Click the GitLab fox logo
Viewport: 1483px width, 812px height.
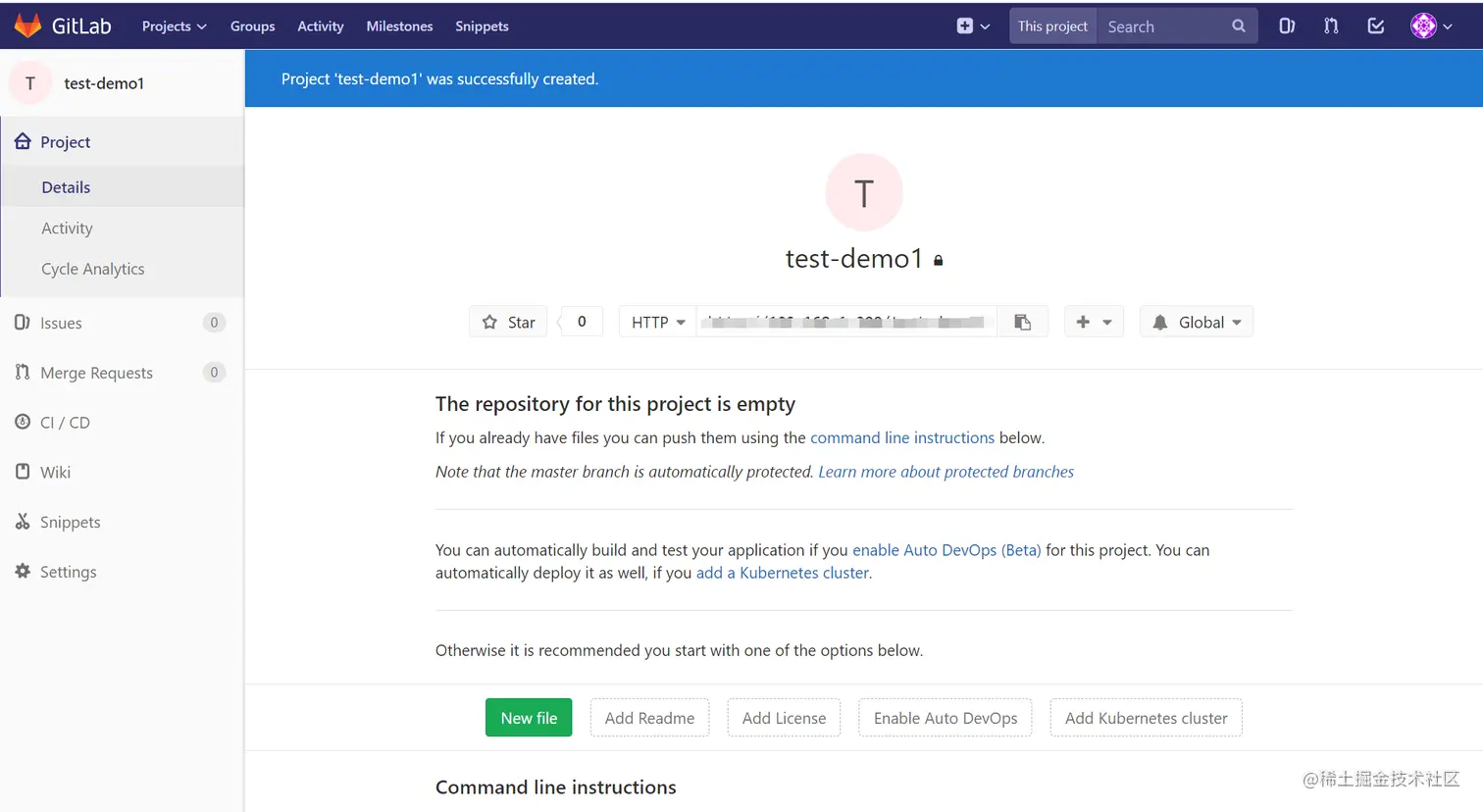27,25
